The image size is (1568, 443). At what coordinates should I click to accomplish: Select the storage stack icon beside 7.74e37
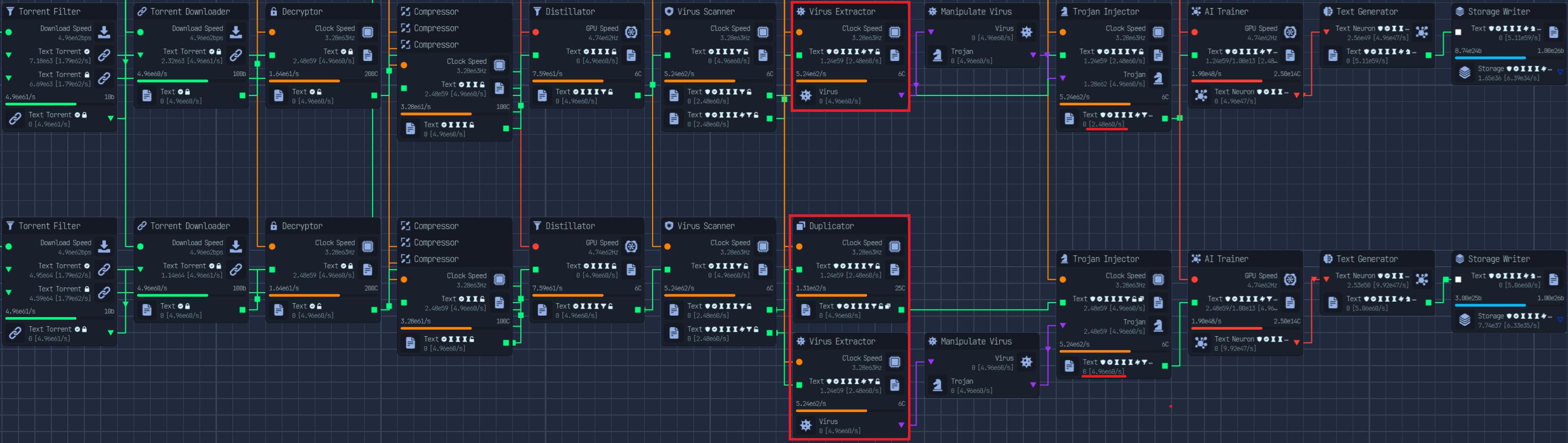1465,320
